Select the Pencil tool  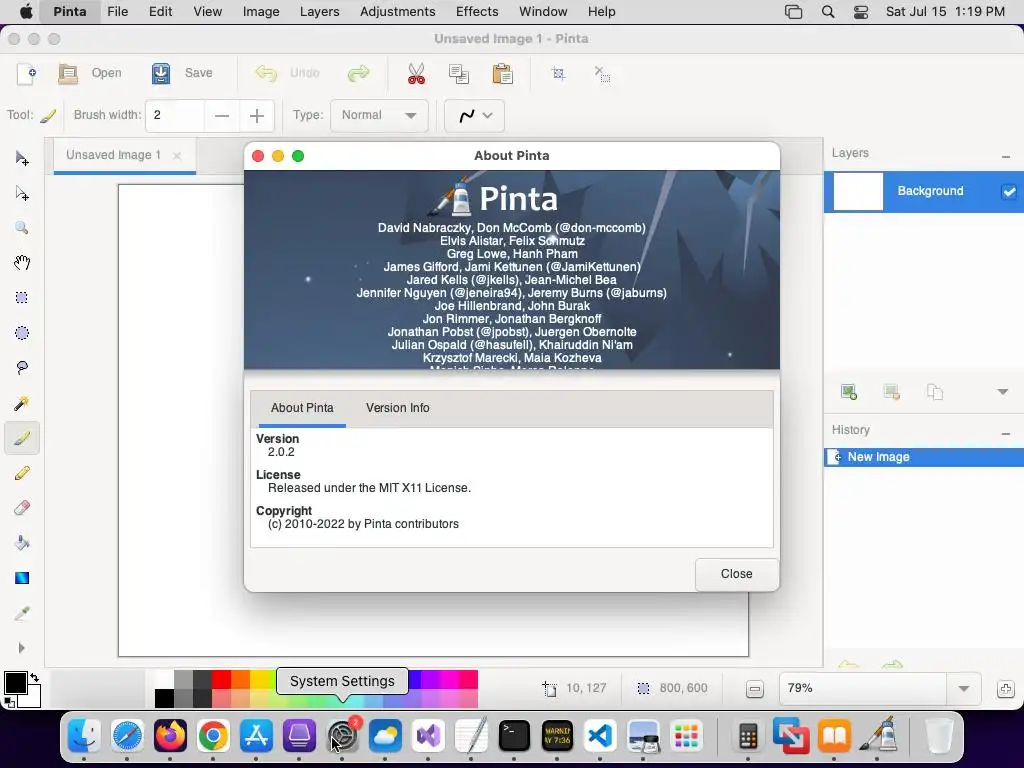point(22,473)
